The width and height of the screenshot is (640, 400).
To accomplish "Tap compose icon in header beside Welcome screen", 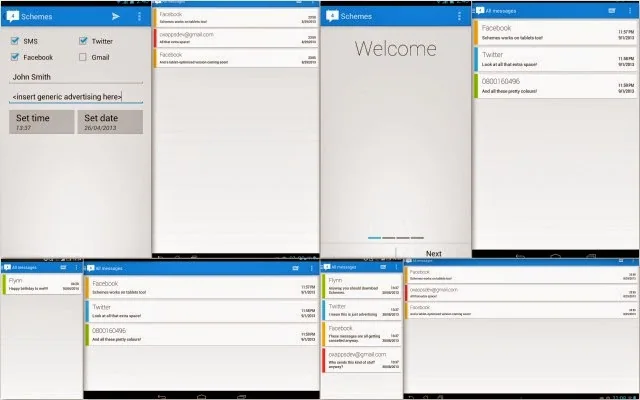I will (612, 11).
